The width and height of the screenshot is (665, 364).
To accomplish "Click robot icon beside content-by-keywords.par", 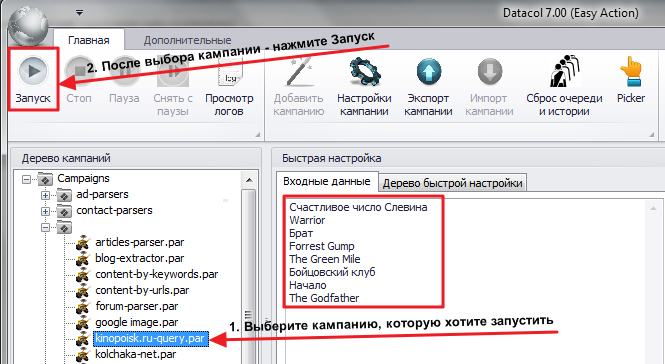I will click(x=83, y=275).
